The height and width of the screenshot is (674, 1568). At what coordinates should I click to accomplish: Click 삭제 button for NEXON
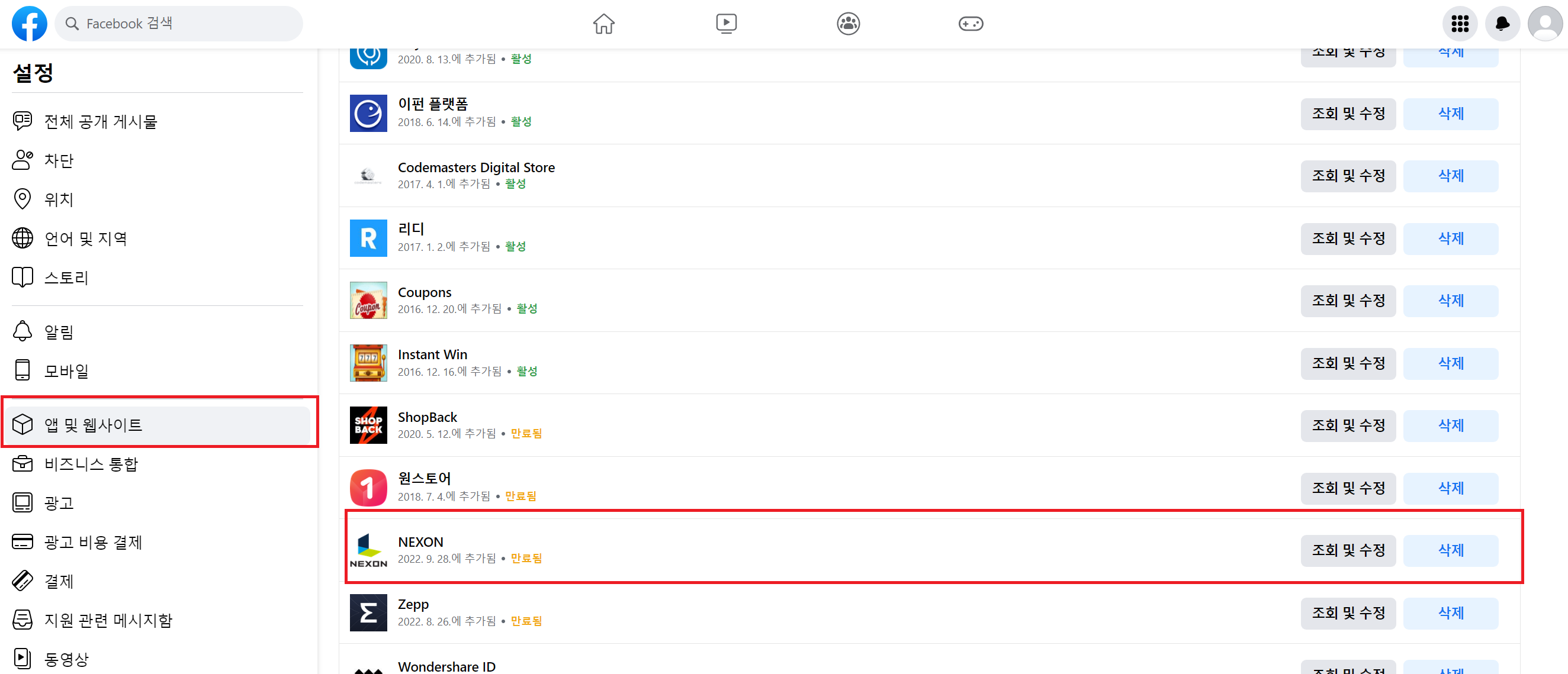coord(1451,550)
